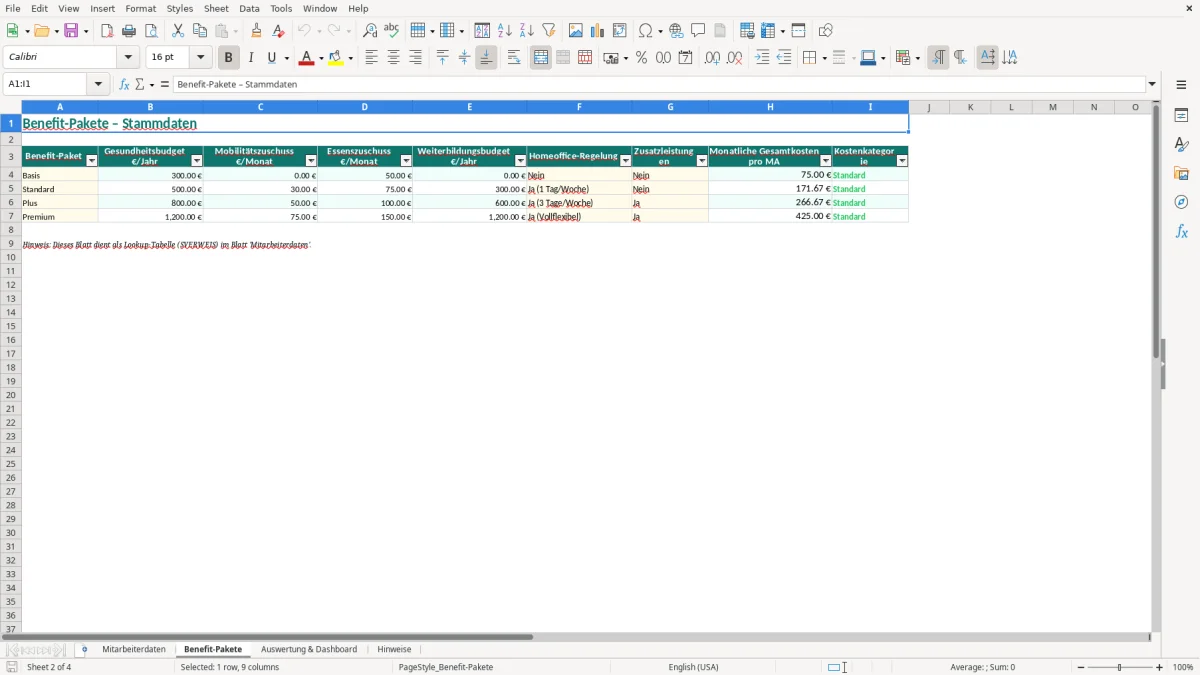This screenshot has height=675, width=1200.
Task: Click Split Window icon
Action: tap(799, 31)
